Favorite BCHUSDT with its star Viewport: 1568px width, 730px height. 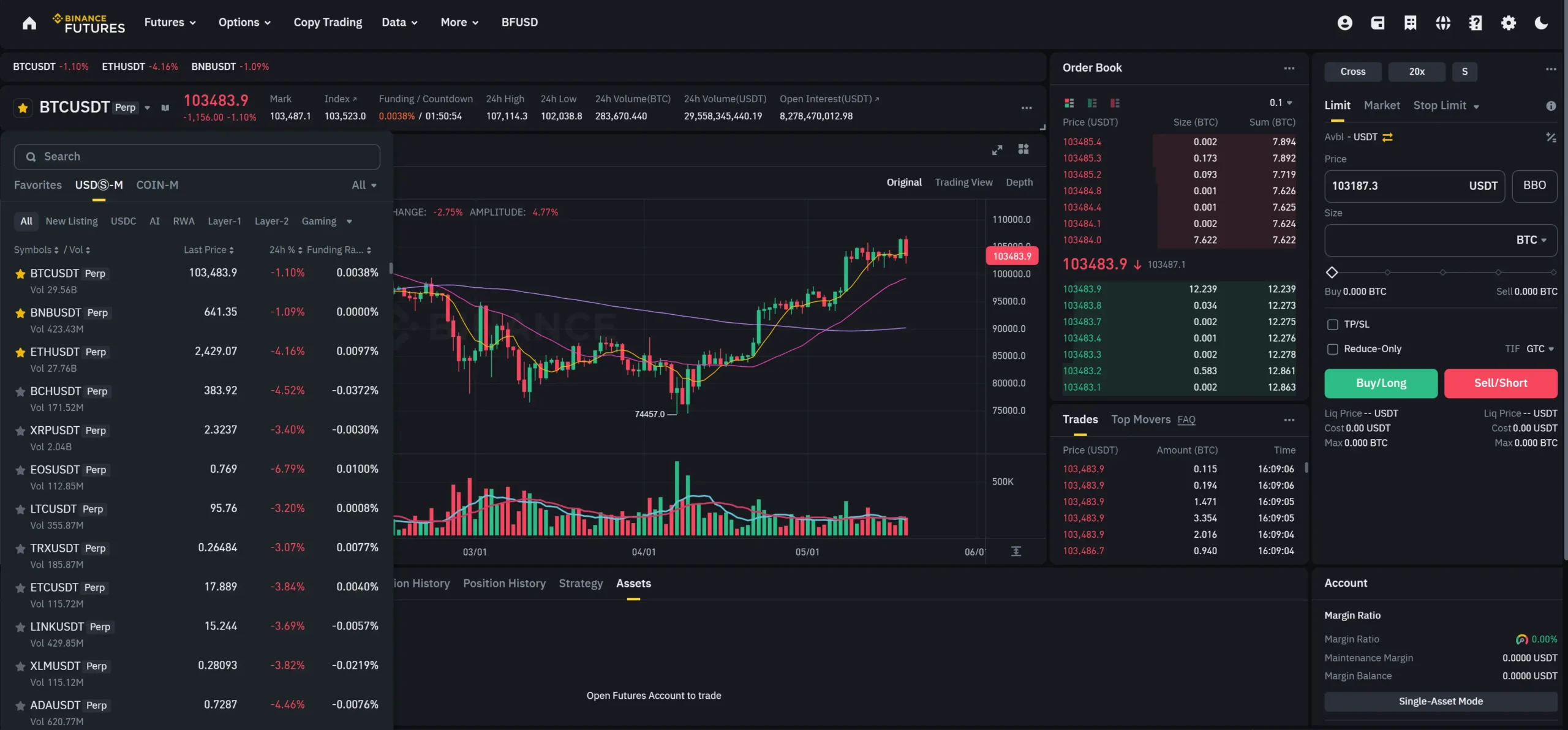(x=20, y=391)
